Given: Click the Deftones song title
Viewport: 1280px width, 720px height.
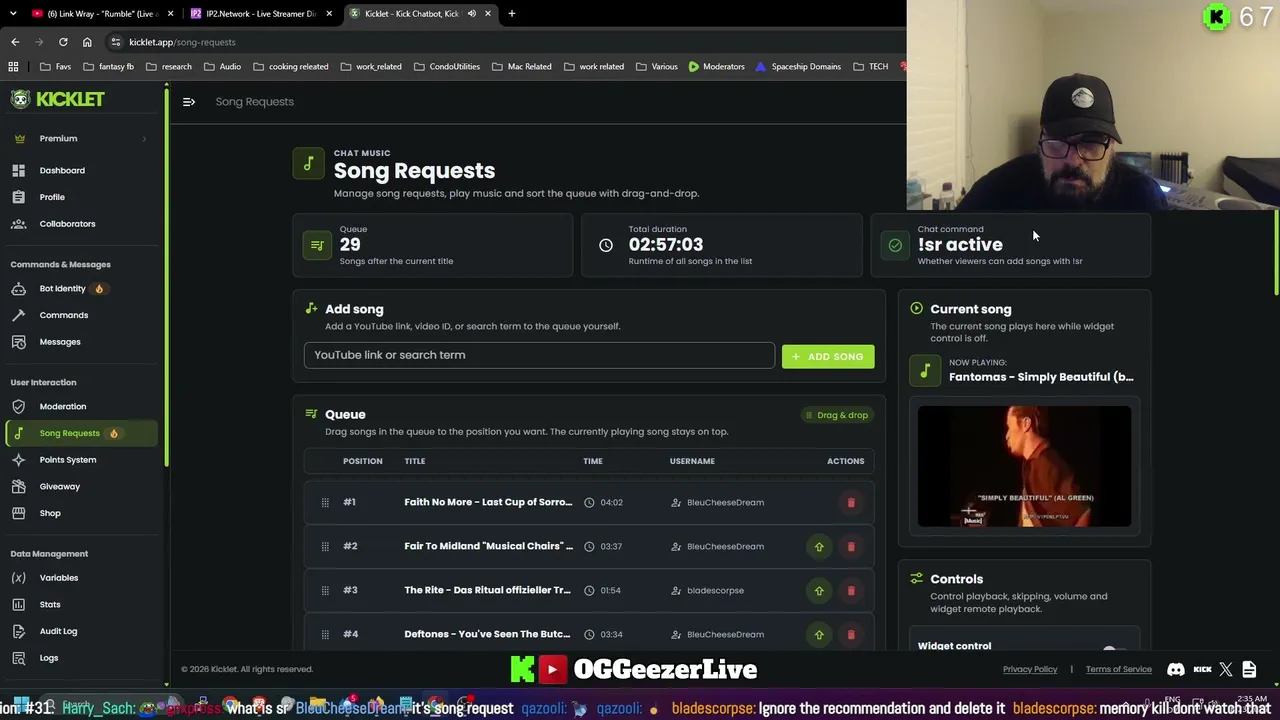Looking at the screenshot, I should point(487,634).
